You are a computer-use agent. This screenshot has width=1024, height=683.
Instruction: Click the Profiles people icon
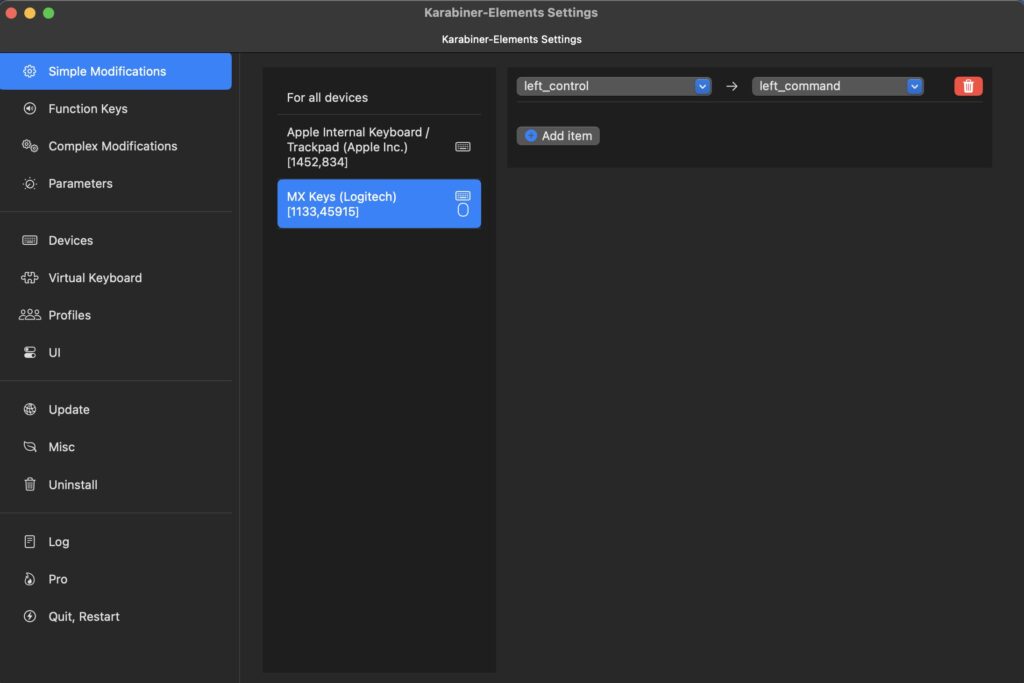tap(30, 315)
